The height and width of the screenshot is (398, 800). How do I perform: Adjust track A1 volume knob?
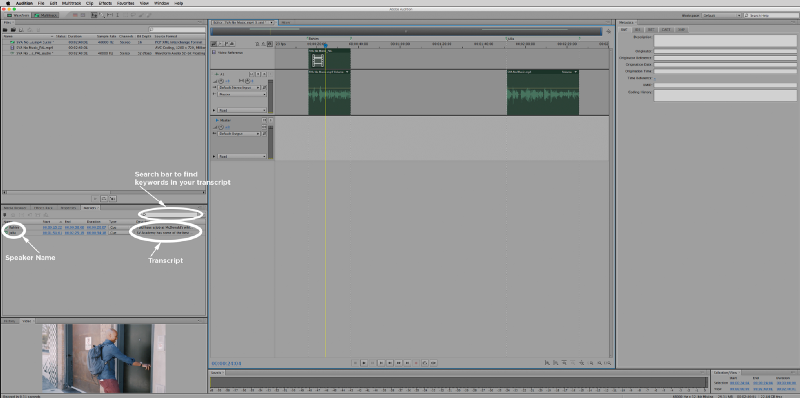221,81
